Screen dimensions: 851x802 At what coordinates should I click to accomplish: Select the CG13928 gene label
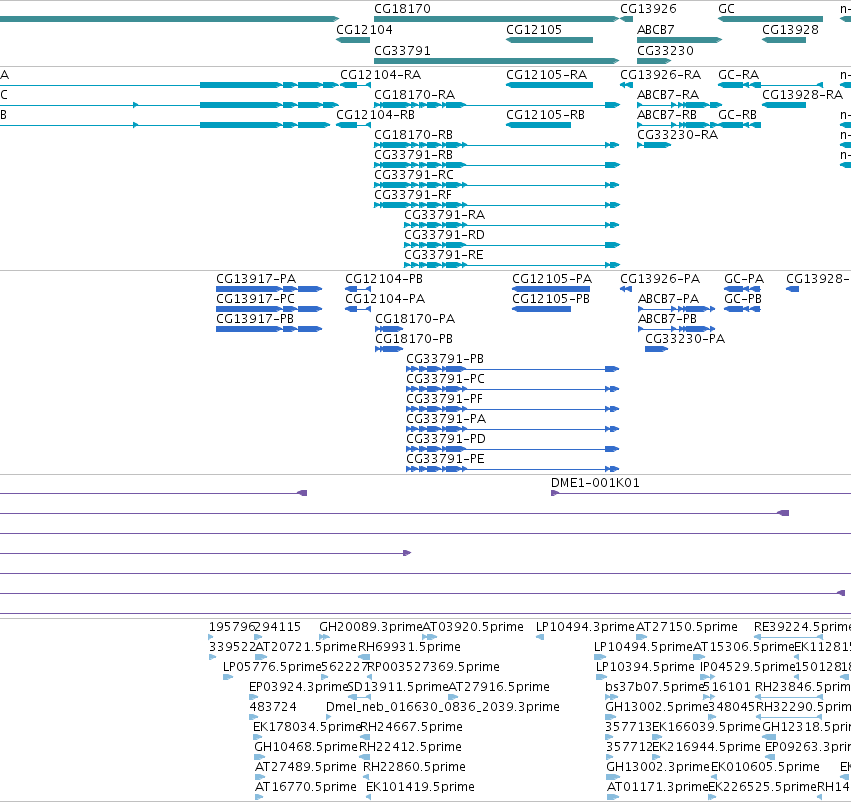point(790,30)
